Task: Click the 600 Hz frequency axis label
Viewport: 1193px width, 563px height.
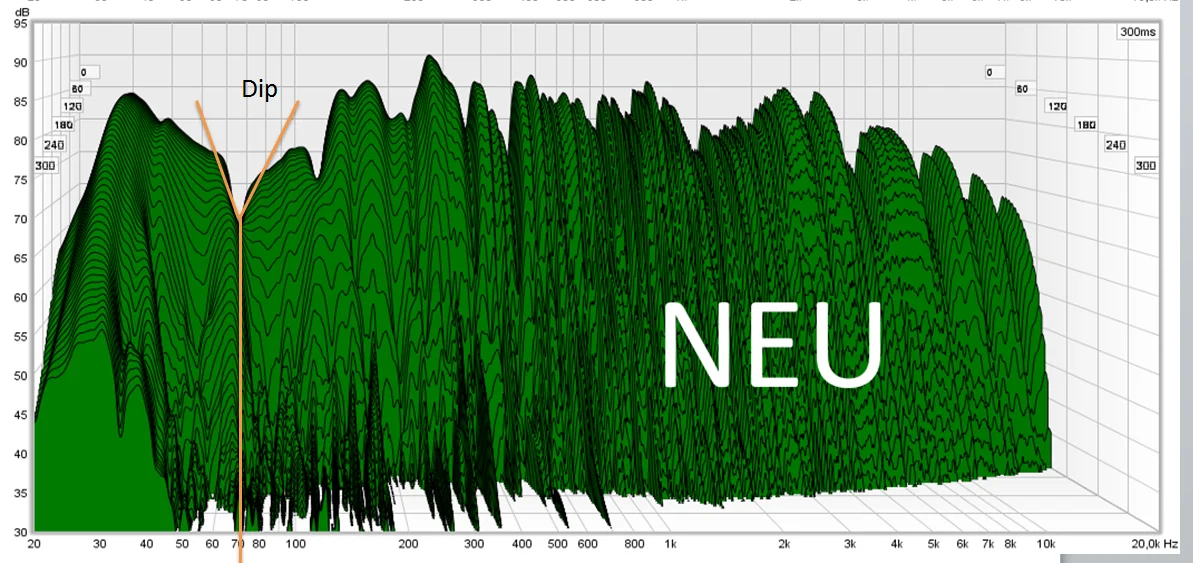Action: tap(587, 544)
